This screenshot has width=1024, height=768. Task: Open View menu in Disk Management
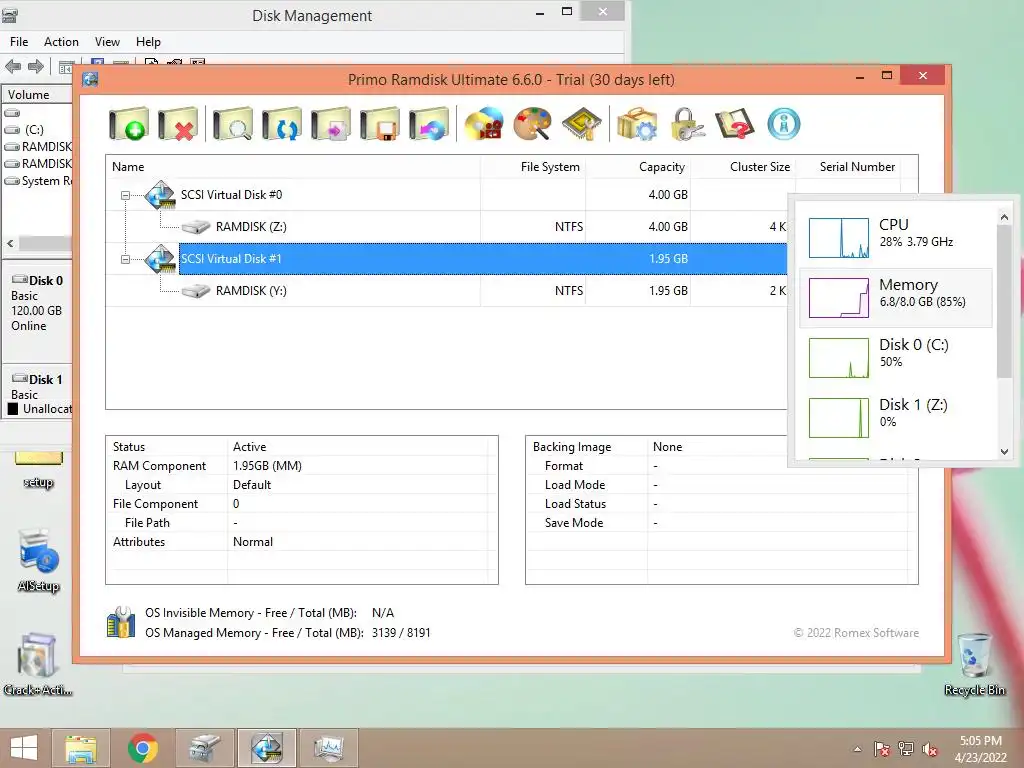(107, 42)
